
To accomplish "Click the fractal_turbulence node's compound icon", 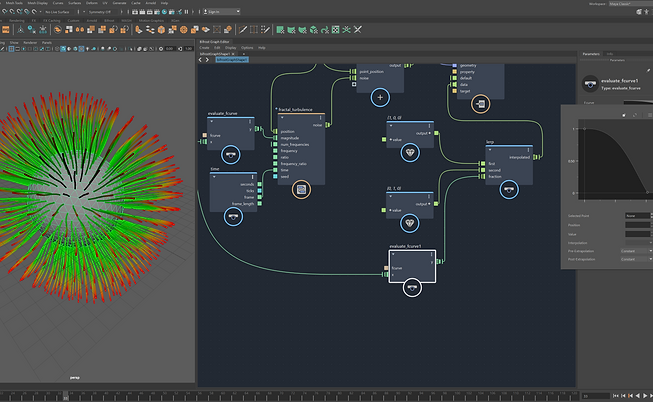I will [301, 190].
